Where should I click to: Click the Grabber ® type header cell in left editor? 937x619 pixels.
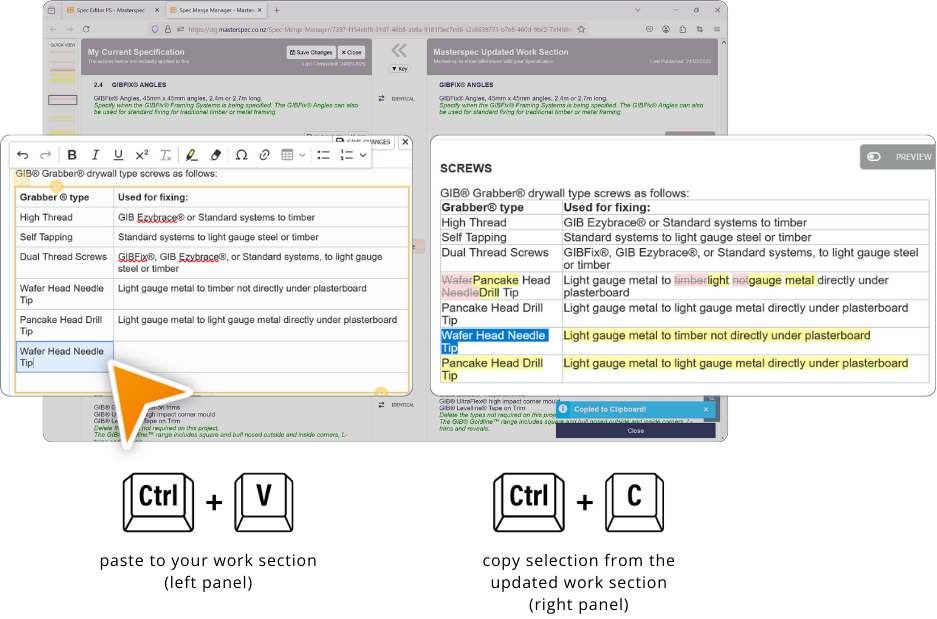pos(65,197)
